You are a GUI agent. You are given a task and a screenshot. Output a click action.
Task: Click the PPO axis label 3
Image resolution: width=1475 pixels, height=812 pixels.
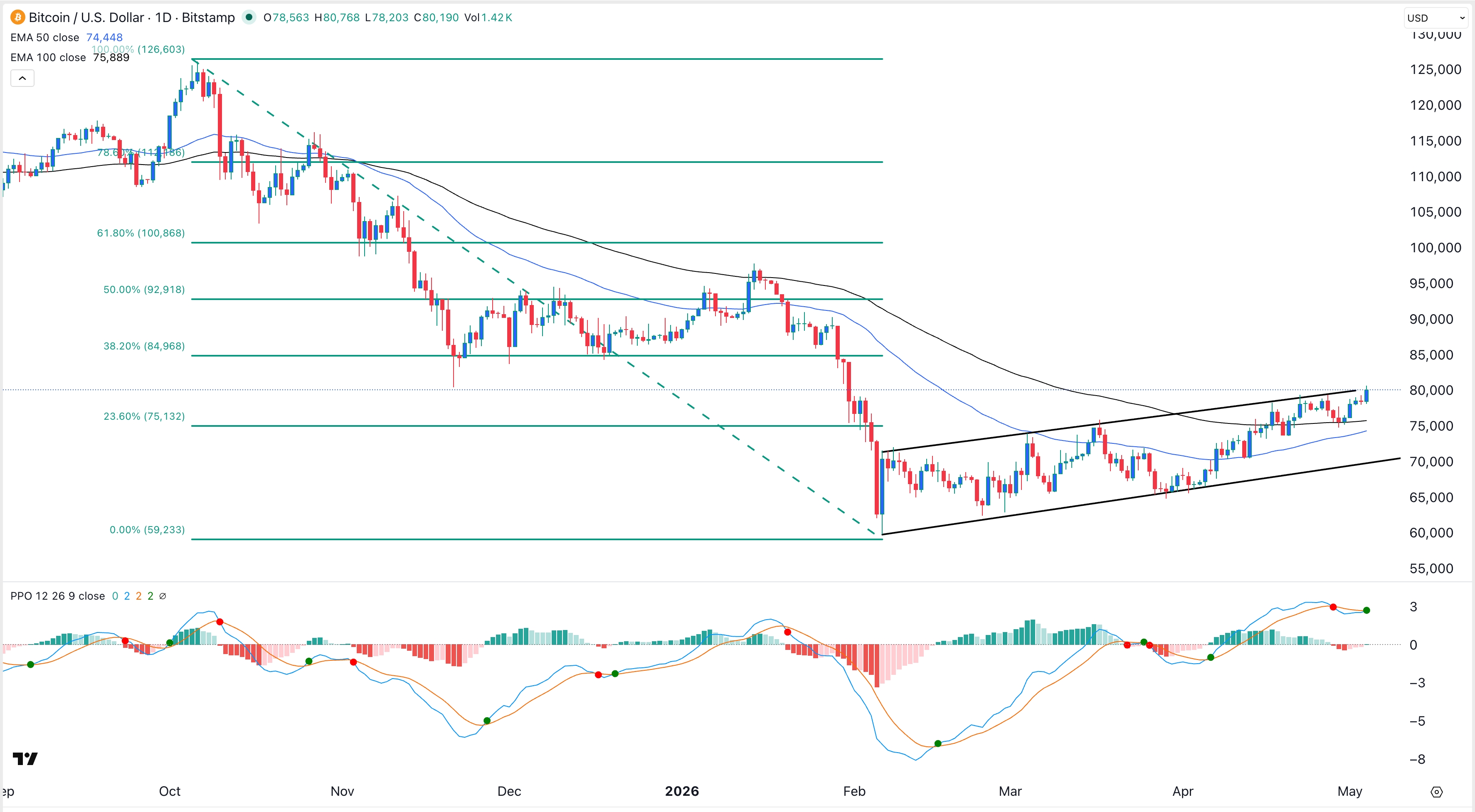(x=1413, y=607)
